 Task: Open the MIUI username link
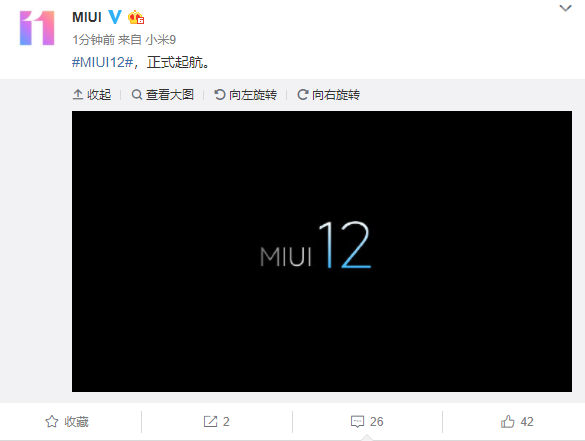click(87, 17)
